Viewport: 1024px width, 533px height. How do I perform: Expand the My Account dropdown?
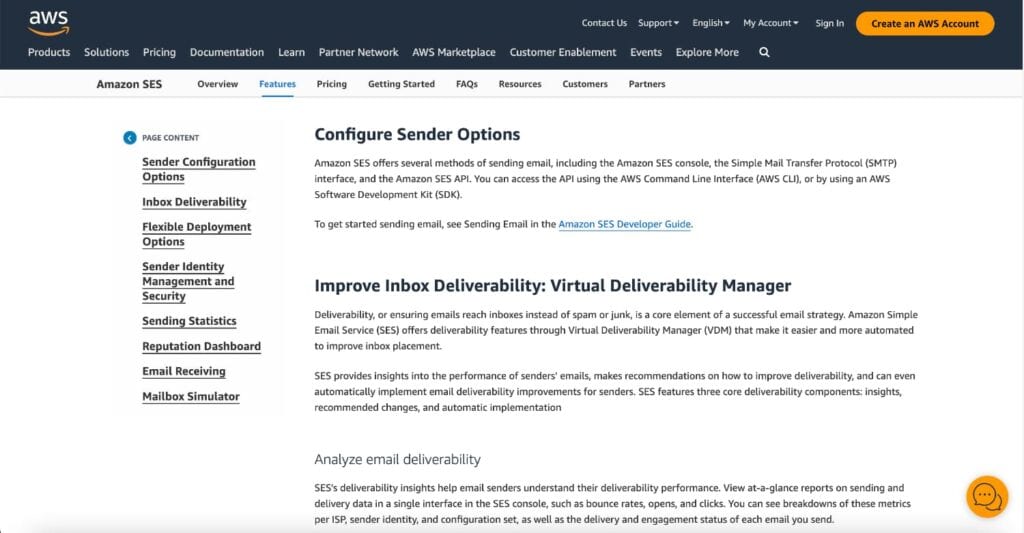click(771, 23)
